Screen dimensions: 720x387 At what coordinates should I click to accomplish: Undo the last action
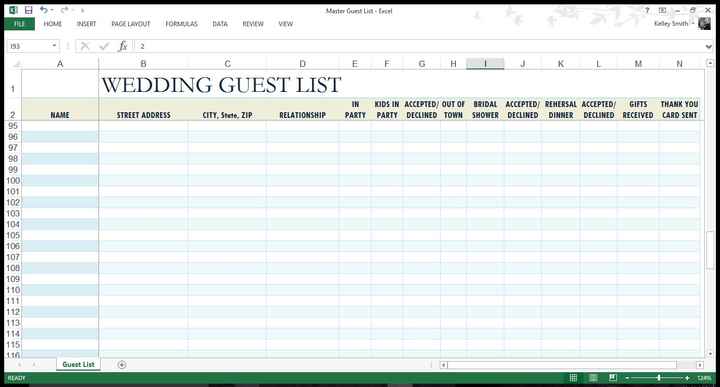coord(44,10)
